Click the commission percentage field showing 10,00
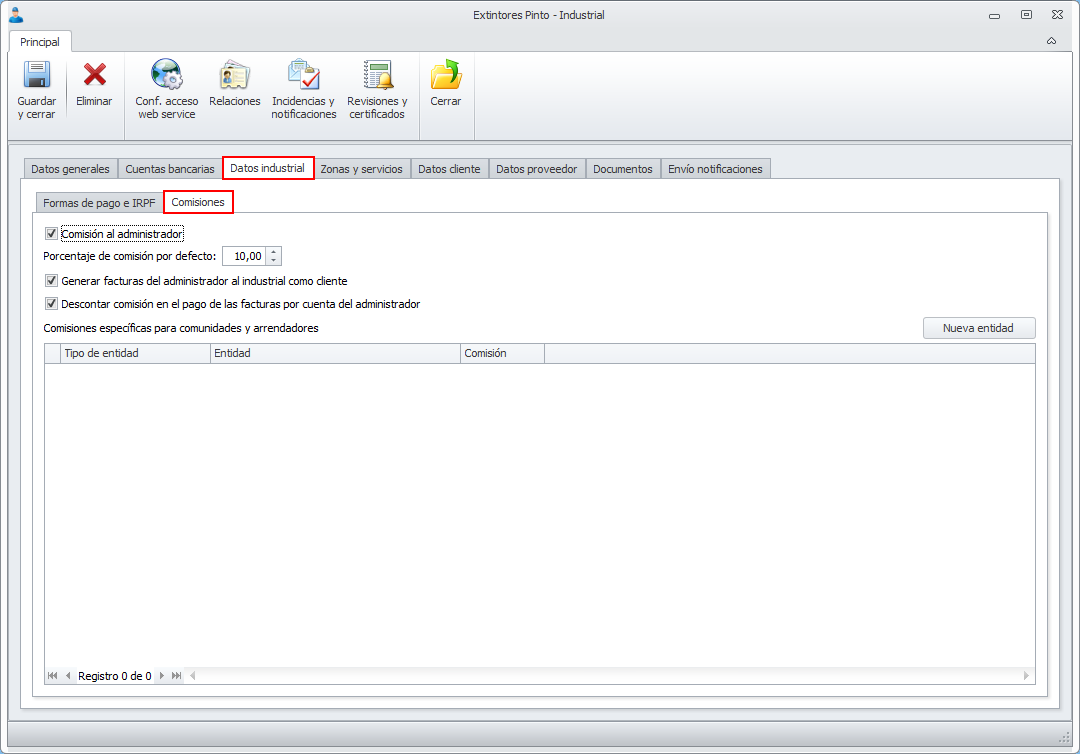Screen dimensions: 1080x754 click(245, 256)
